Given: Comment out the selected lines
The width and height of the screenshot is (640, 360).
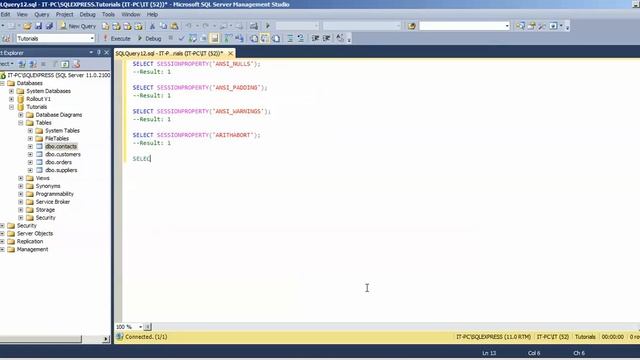Looking at the screenshot, I should [x=290, y=38].
